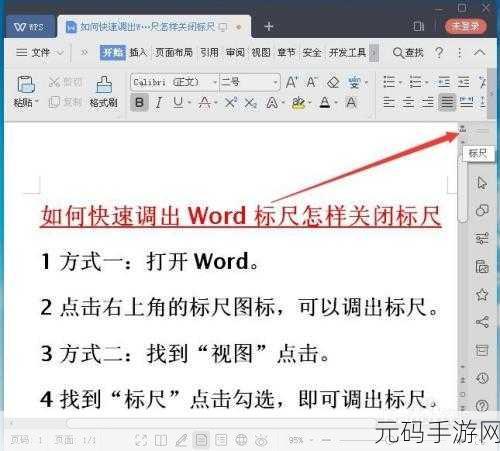The width and height of the screenshot is (500, 451).
Task: Pick the highlight color button
Action: pyautogui.click(x=298, y=103)
